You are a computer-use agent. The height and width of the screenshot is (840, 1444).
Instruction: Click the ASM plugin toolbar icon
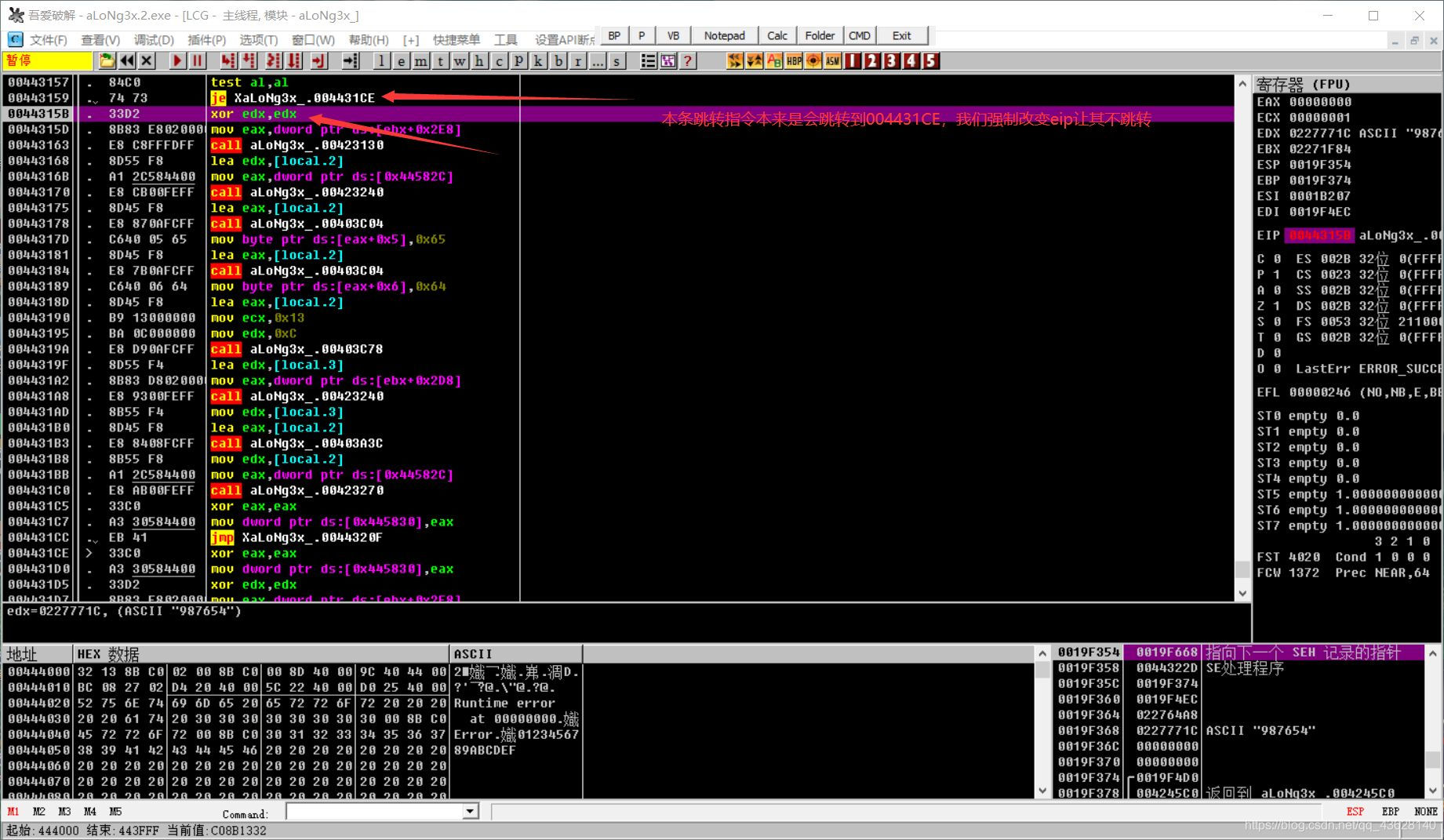[x=833, y=60]
